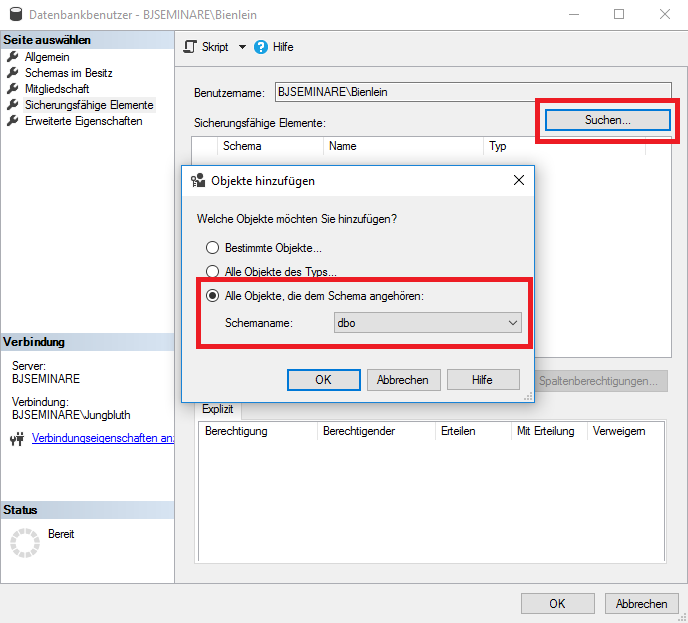Screen dimensions: 688x623
Task: Select Sicherungsfähige Elemente page
Action: coord(88,105)
